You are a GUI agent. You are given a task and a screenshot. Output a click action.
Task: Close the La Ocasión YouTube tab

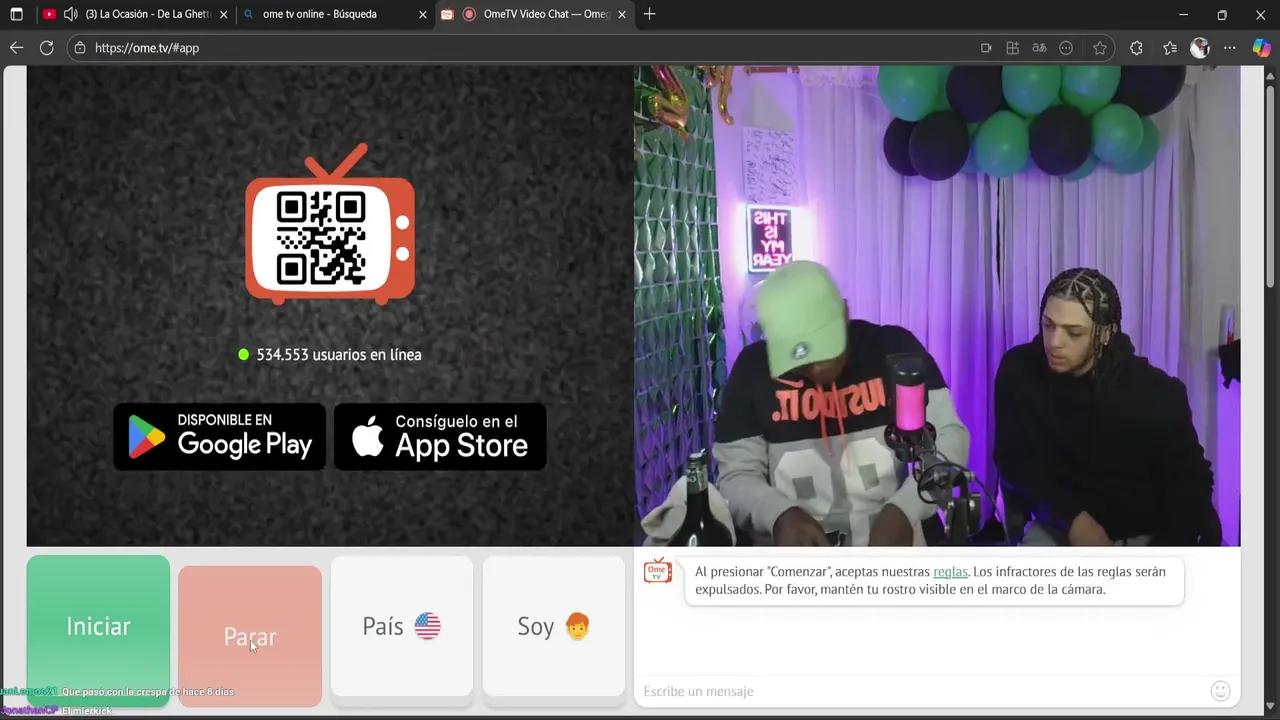tap(223, 14)
